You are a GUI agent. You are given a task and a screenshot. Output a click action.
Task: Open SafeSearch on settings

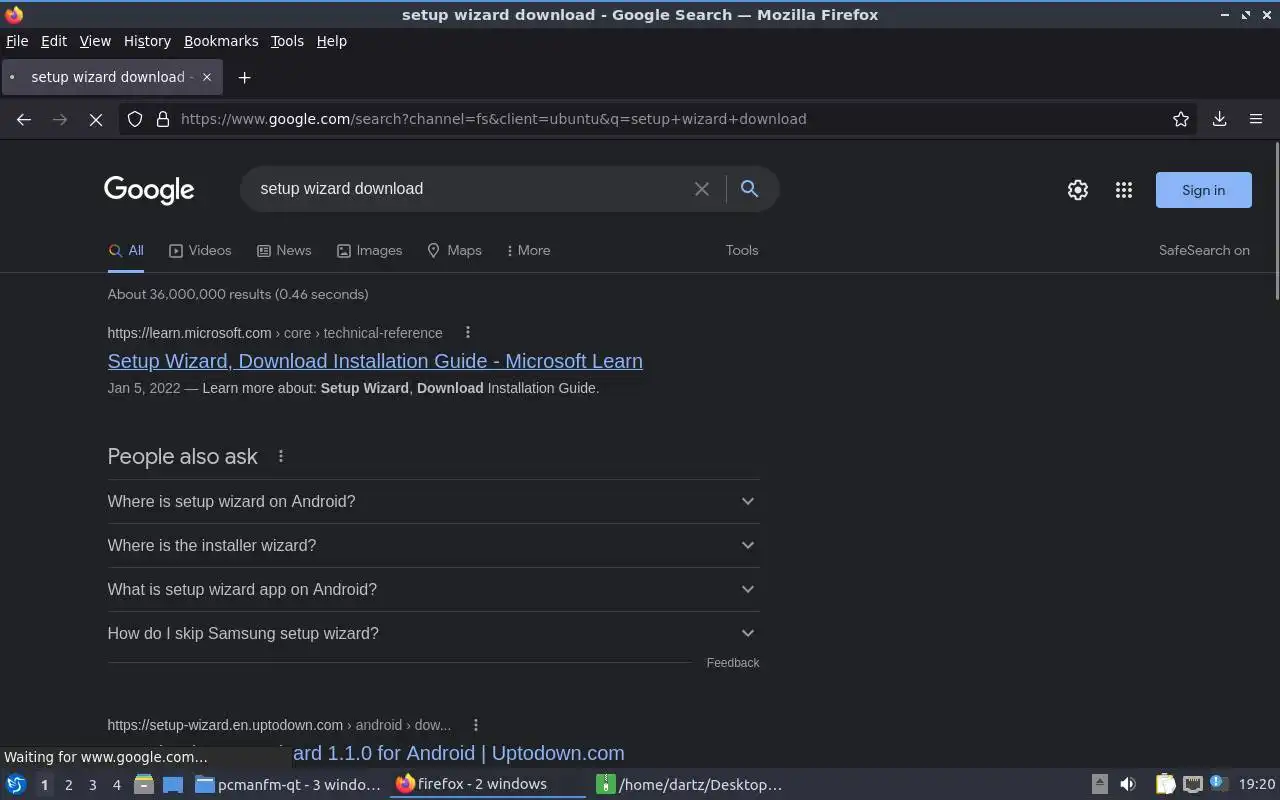click(1204, 250)
